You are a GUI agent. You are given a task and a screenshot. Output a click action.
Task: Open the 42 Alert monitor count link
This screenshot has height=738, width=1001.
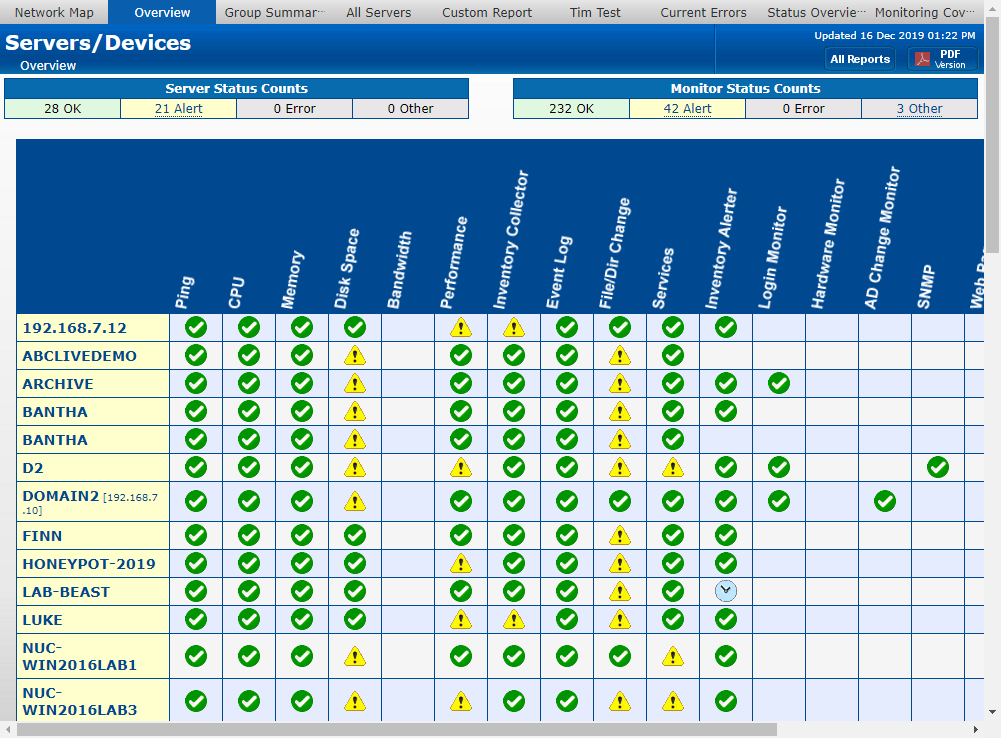click(688, 109)
